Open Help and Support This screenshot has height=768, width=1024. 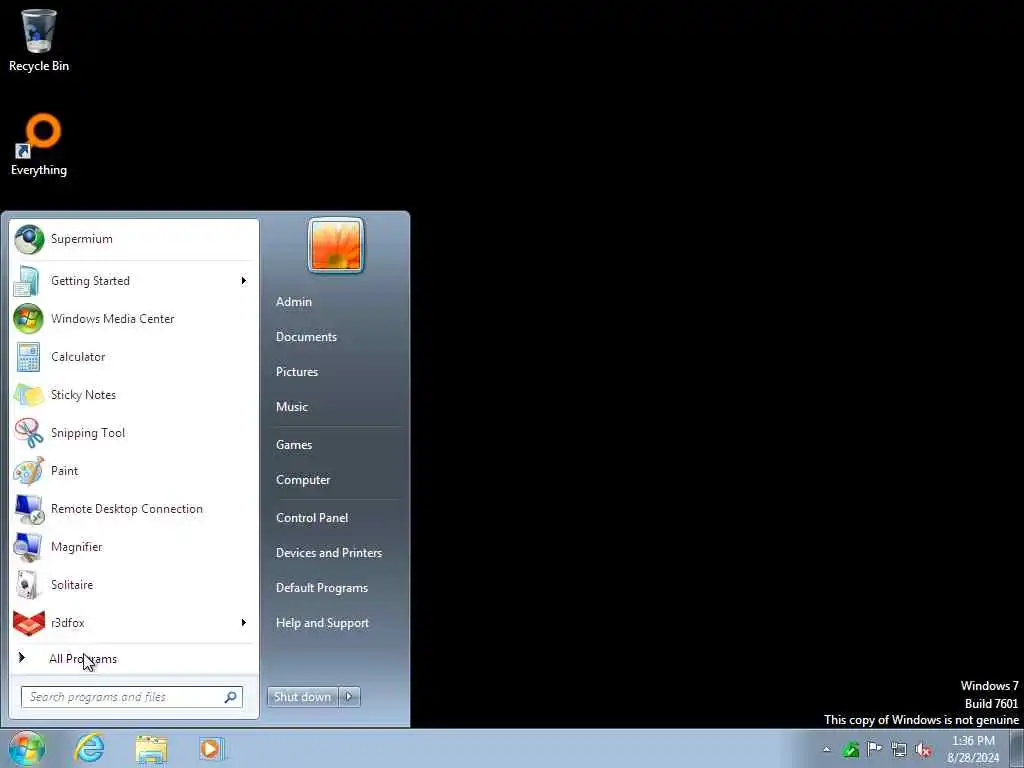(x=323, y=623)
